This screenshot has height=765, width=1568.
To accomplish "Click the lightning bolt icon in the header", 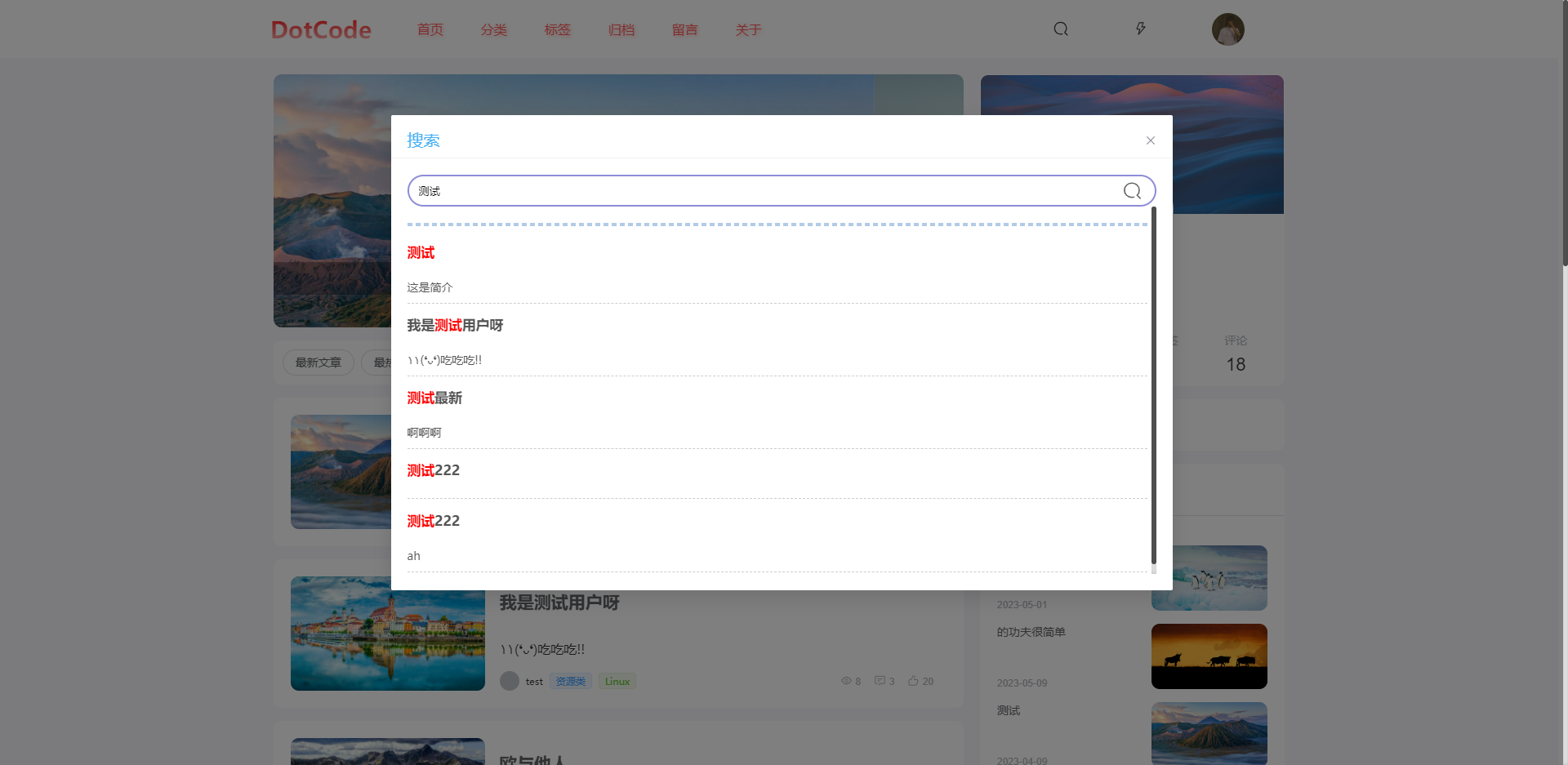I will click(x=1141, y=29).
